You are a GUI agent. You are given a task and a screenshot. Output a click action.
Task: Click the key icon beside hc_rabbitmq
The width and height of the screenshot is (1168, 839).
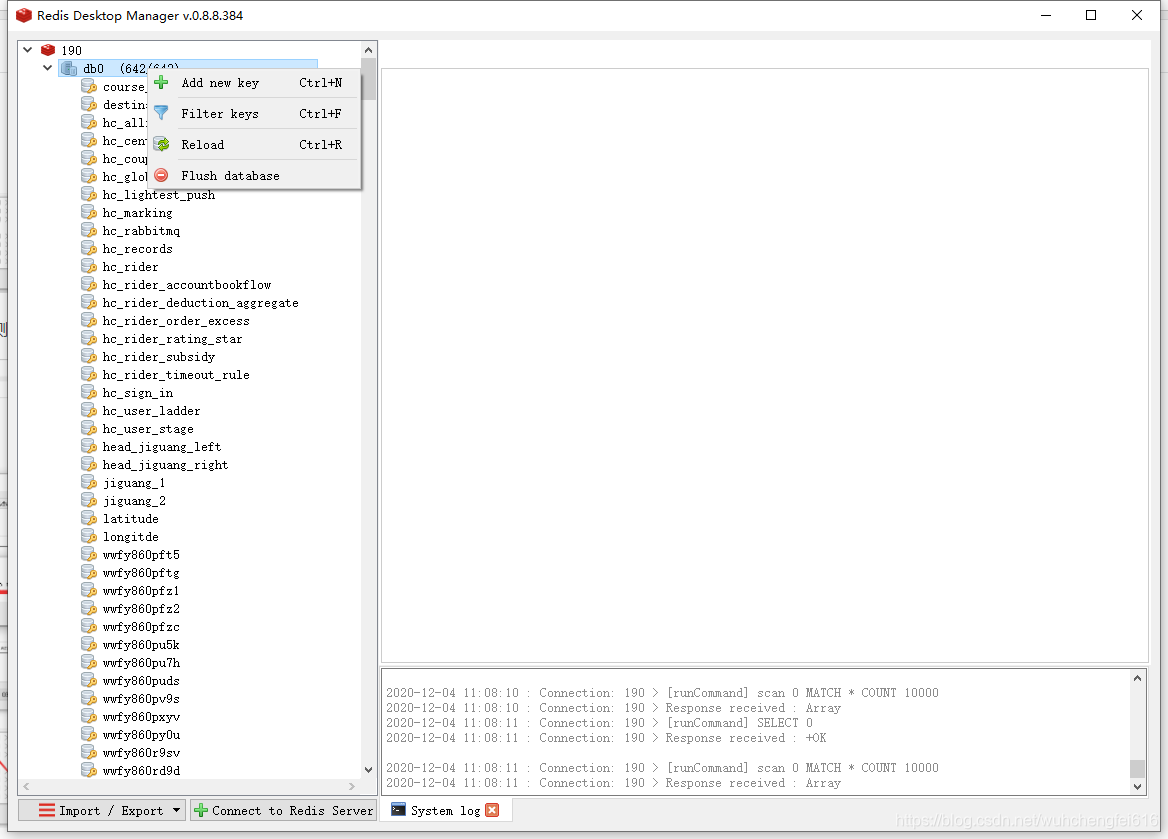[x=89, y=231]
